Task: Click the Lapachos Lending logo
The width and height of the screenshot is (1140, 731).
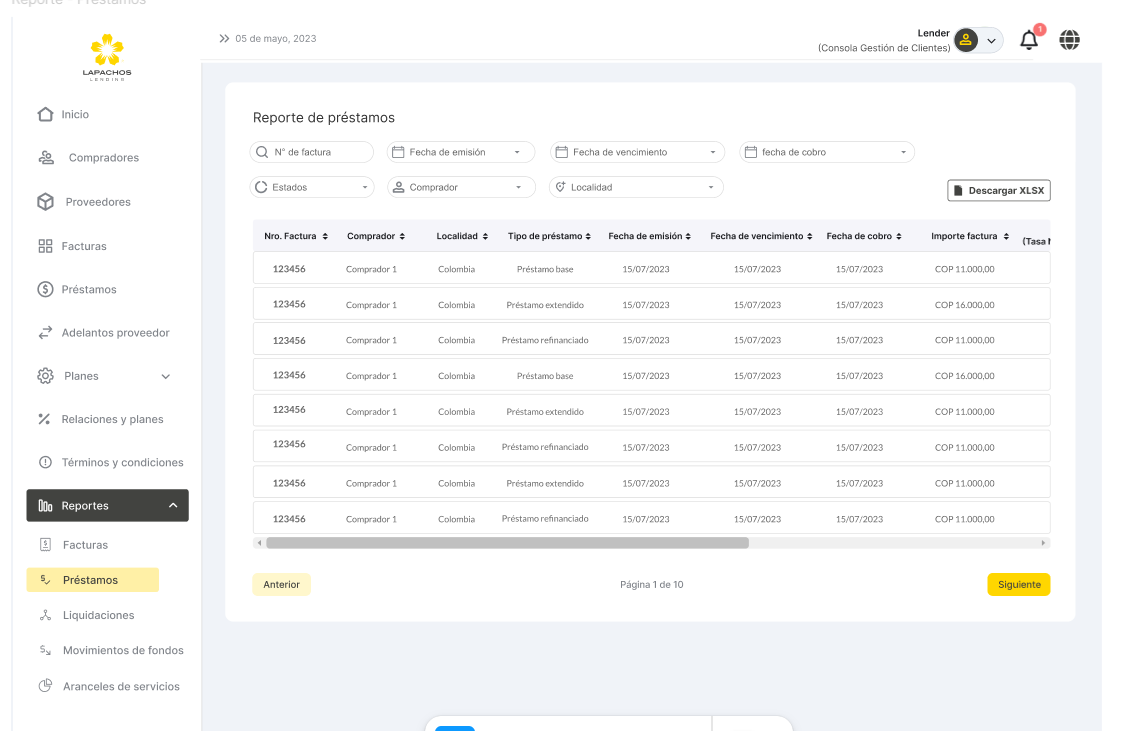Action: [x=107, y=56]
